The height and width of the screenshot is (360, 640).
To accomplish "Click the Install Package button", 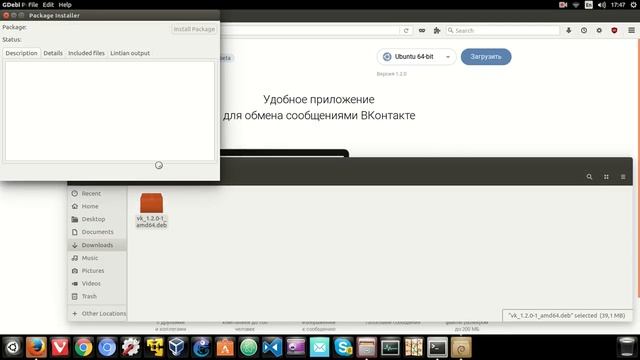I will point(194,29).
